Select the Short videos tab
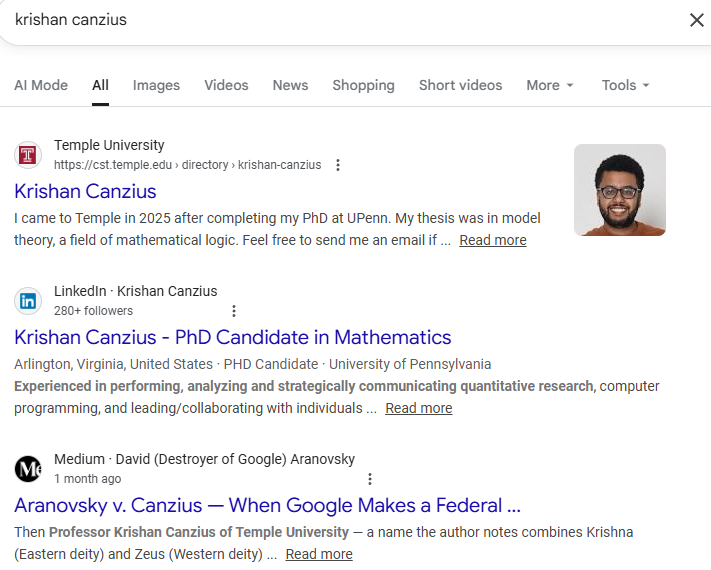The height and width of the screenshot is (570, 711). [x=460, y=85]
